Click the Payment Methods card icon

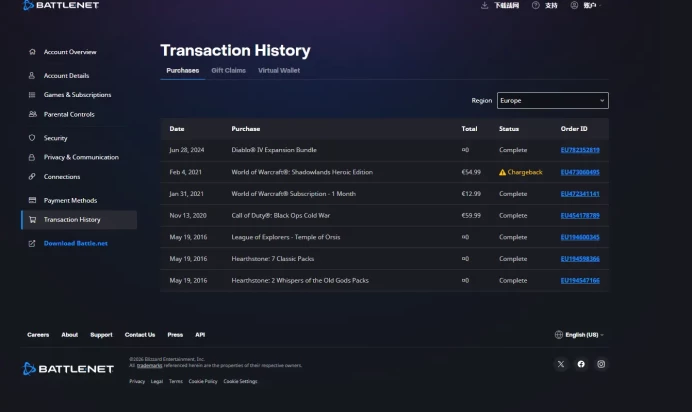click(32, 200)
